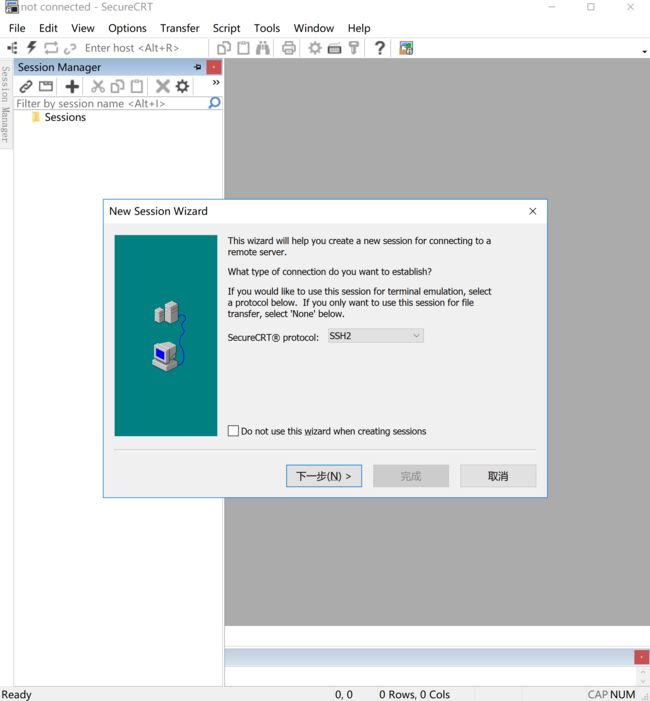
Task: Open Properties gear icon in Session Manager
Action: pyautogui.click(x=182, y=86)
